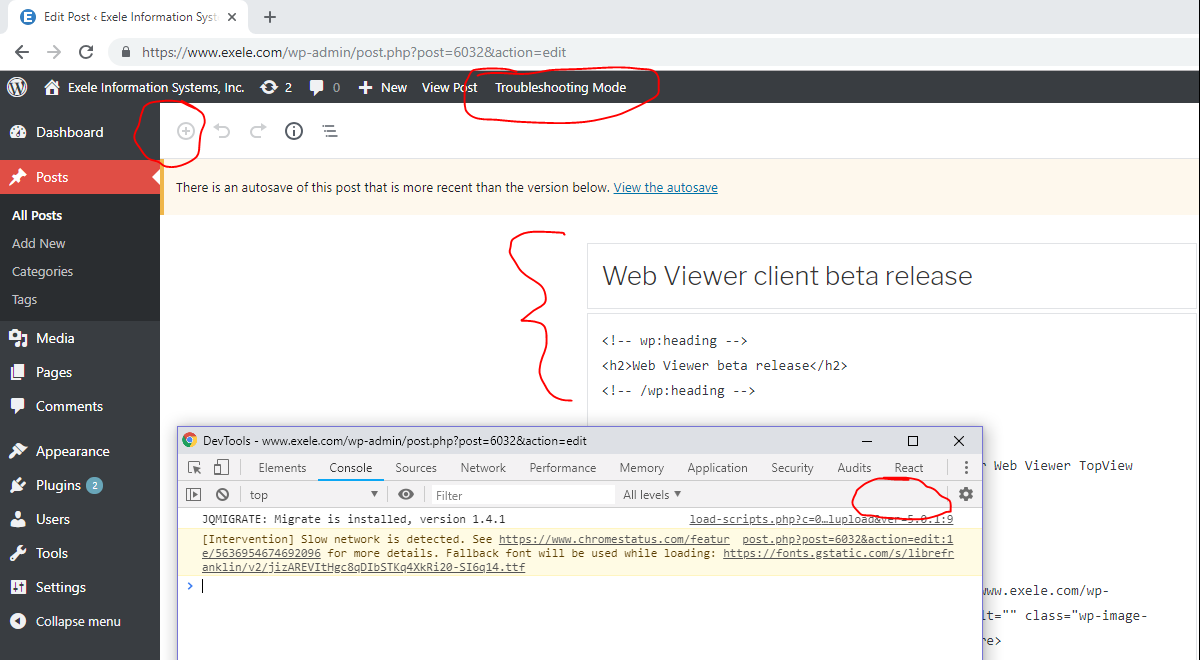Select the Console tab in DevTools
1200x660 pixels.
(x=351, y=467)
